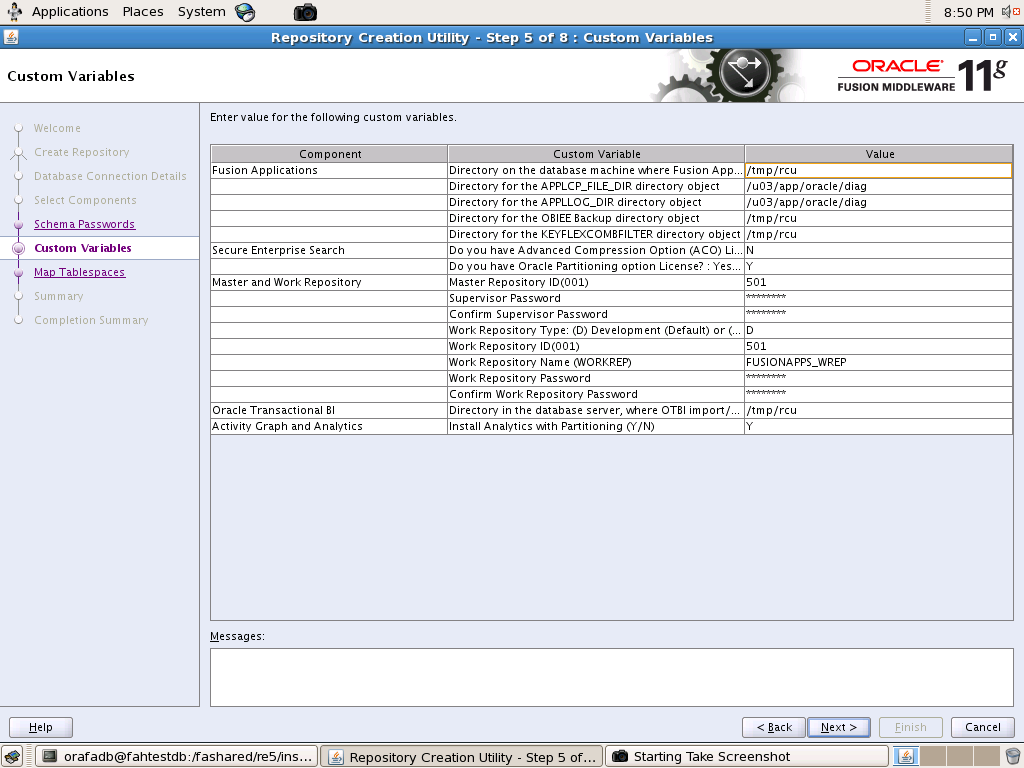Image resolution: width=1024 pixels, height=768 pixels.
Task: Click the 8:50 PM clock
Action: pyautogui.click(x=968, y=12)
